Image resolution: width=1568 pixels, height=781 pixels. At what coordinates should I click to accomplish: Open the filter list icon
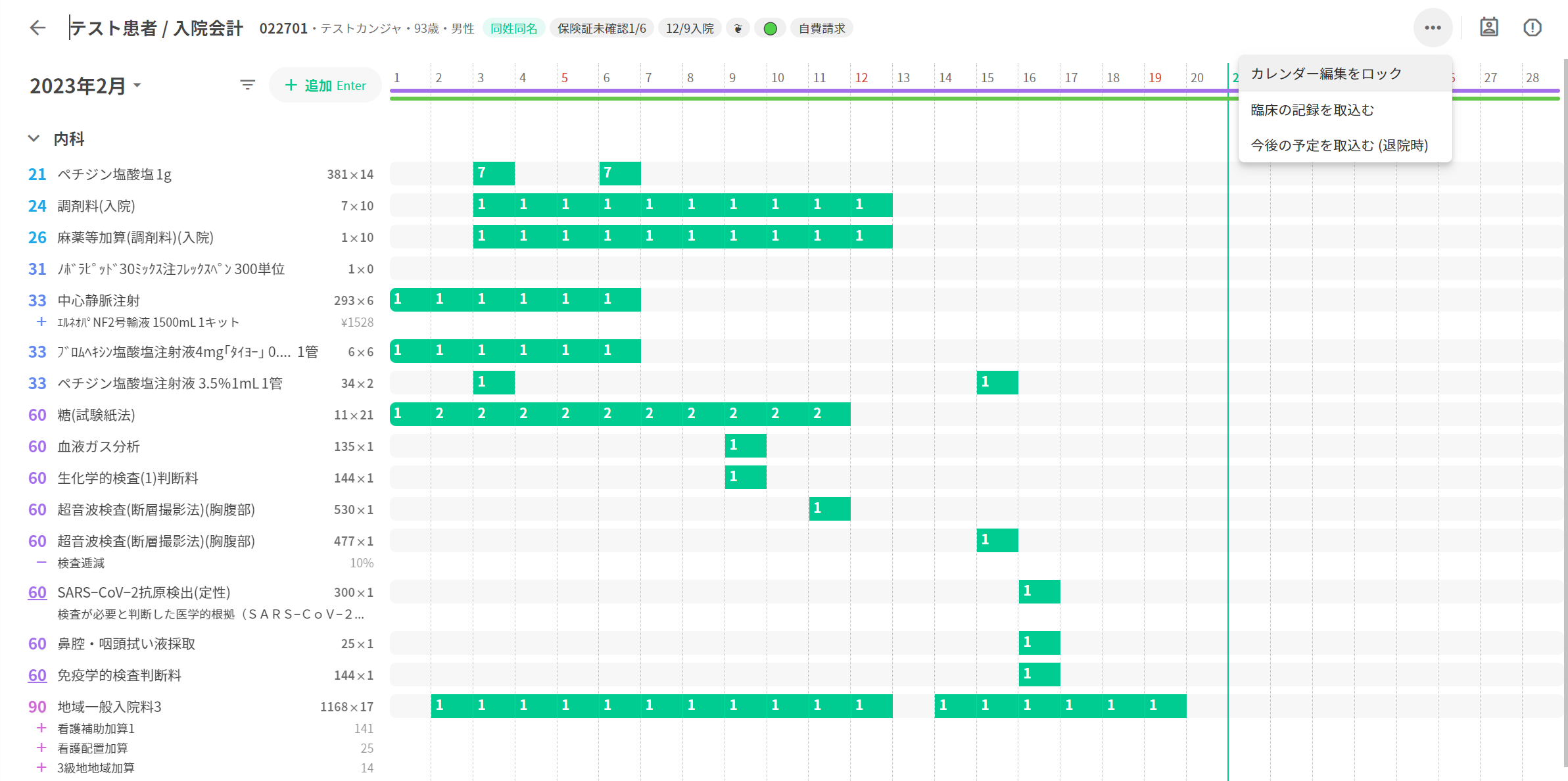point(247,85)
